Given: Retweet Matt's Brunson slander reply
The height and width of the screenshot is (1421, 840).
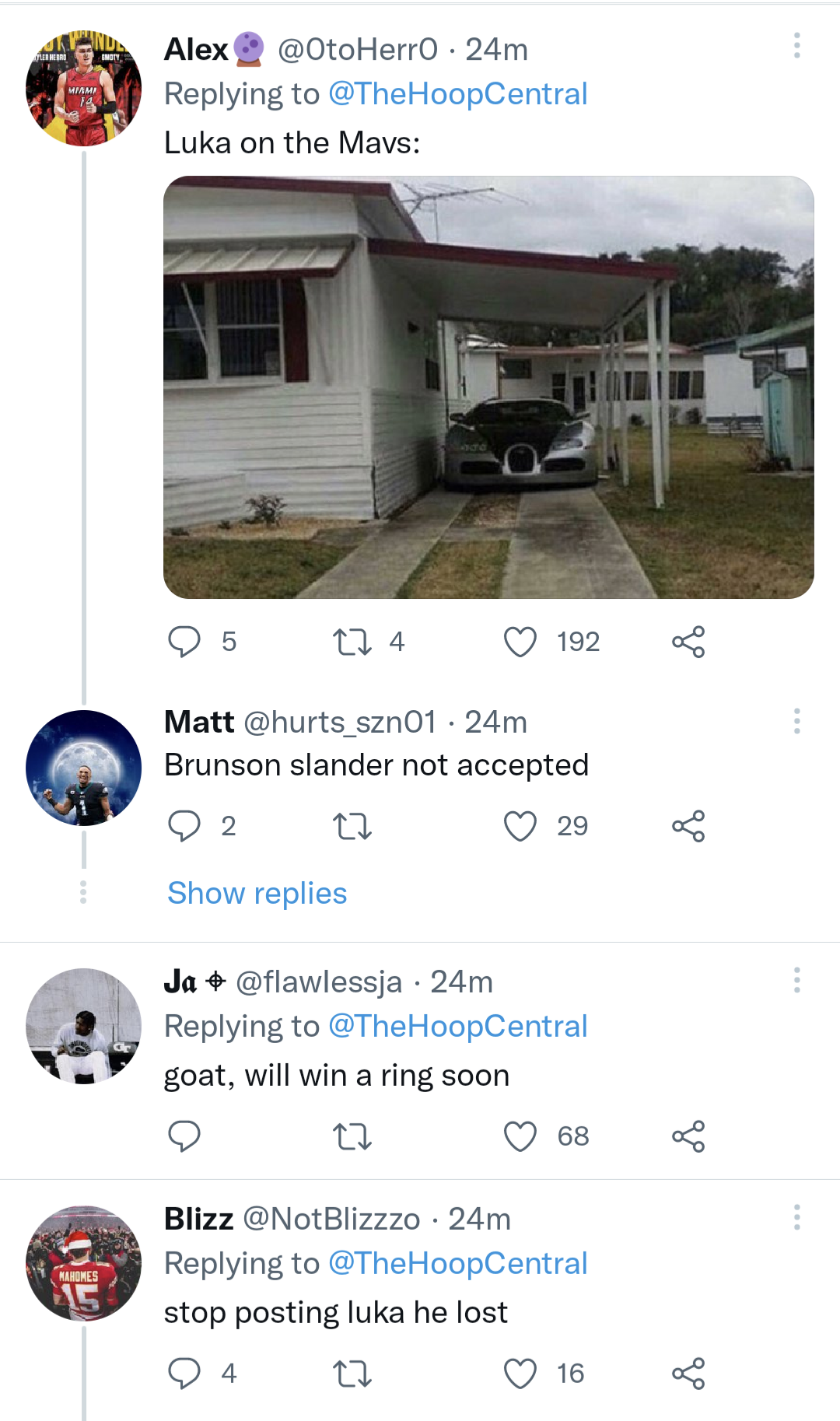Looking at the screenshot, I should (352, 826).
